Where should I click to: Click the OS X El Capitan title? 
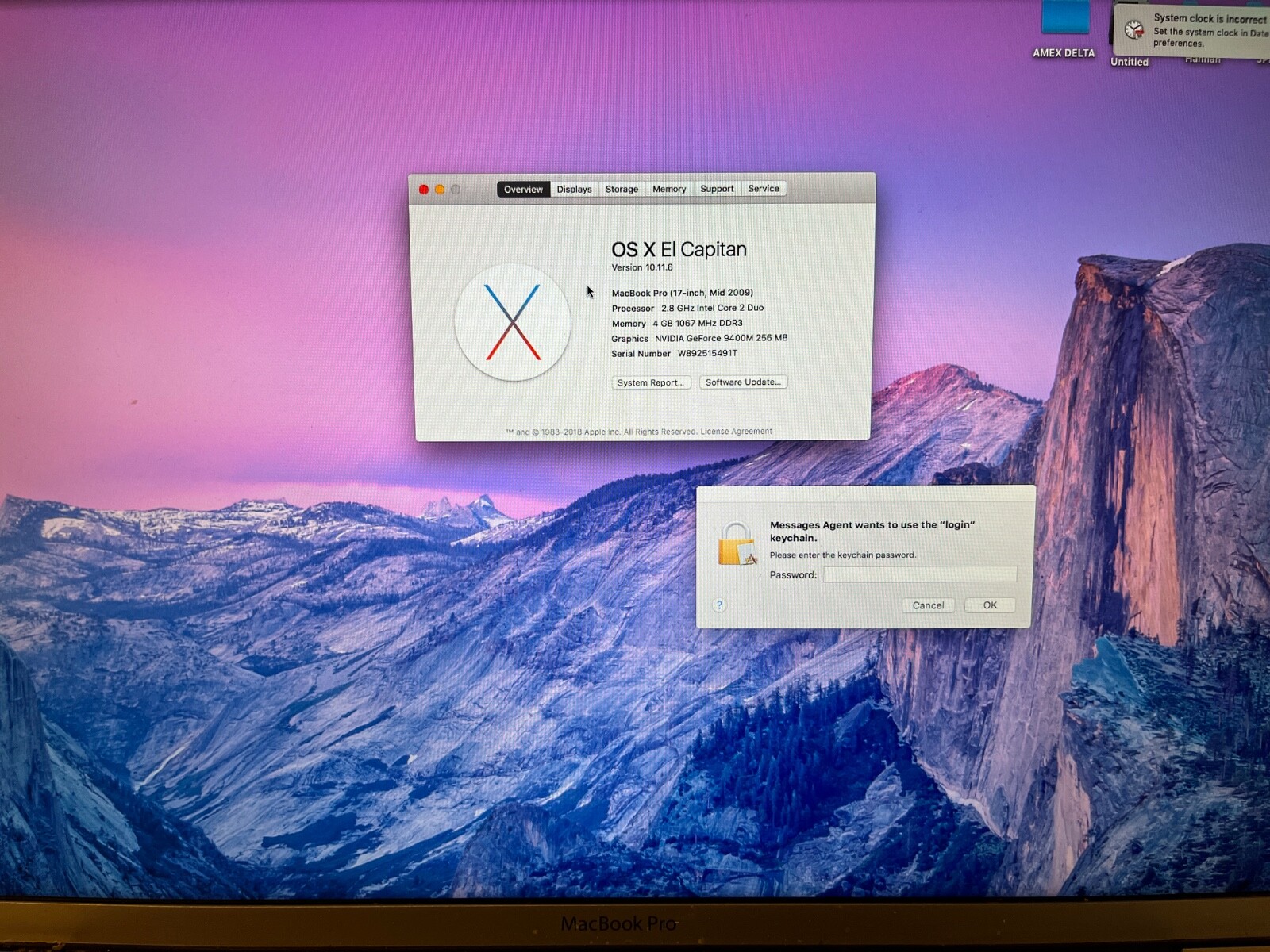pyautogui.click(x=679, y=249)
